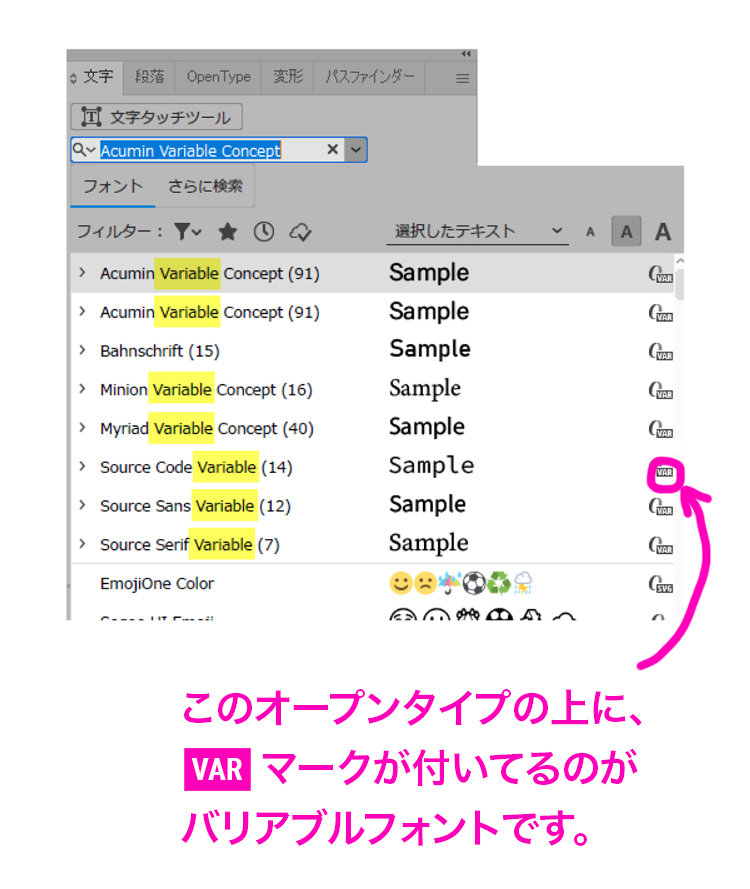Expand first Acumin Variable Concept (91) family

[83, 273]
